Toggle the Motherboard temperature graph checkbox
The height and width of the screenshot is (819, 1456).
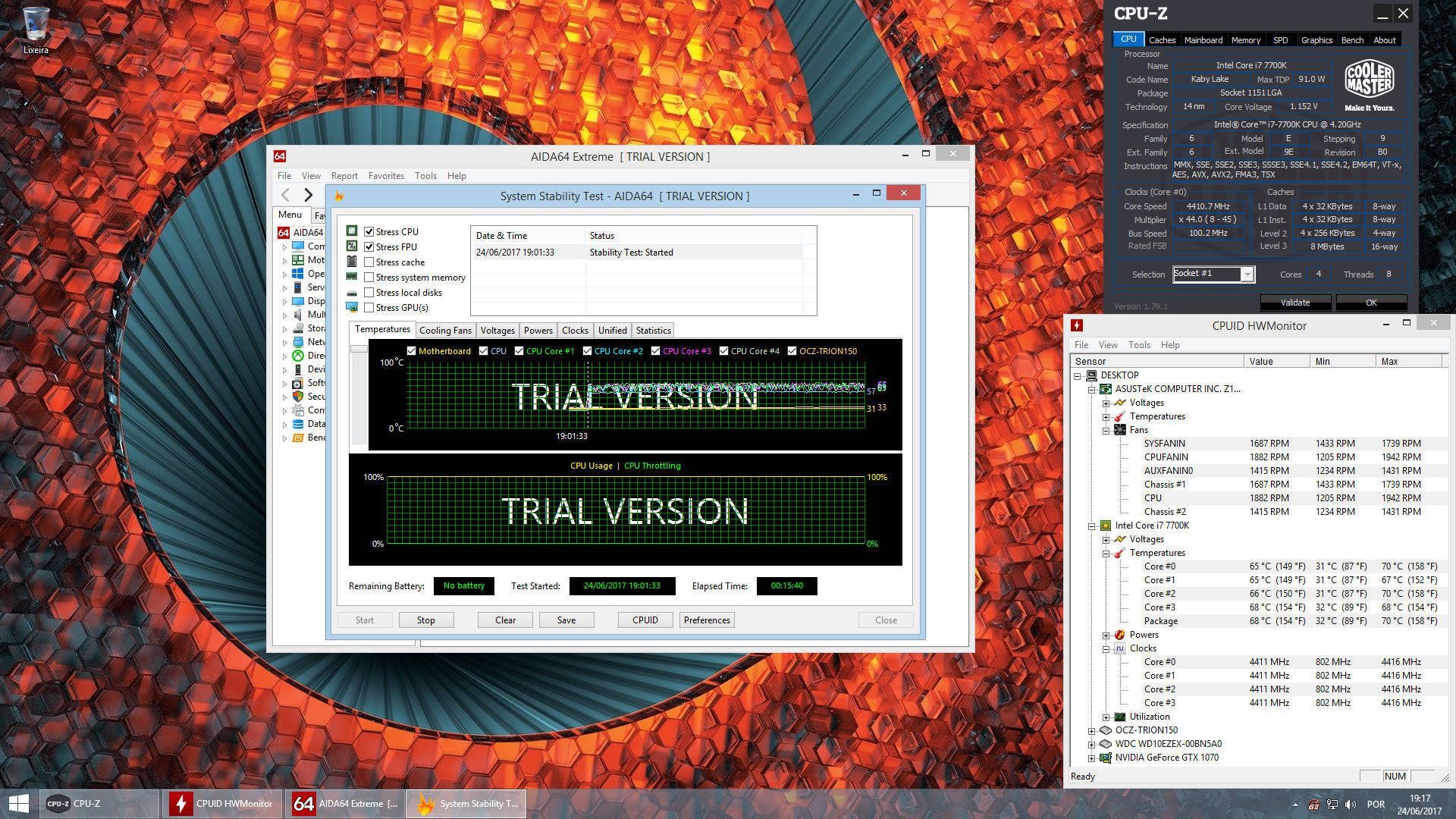[x=411, y=351]
